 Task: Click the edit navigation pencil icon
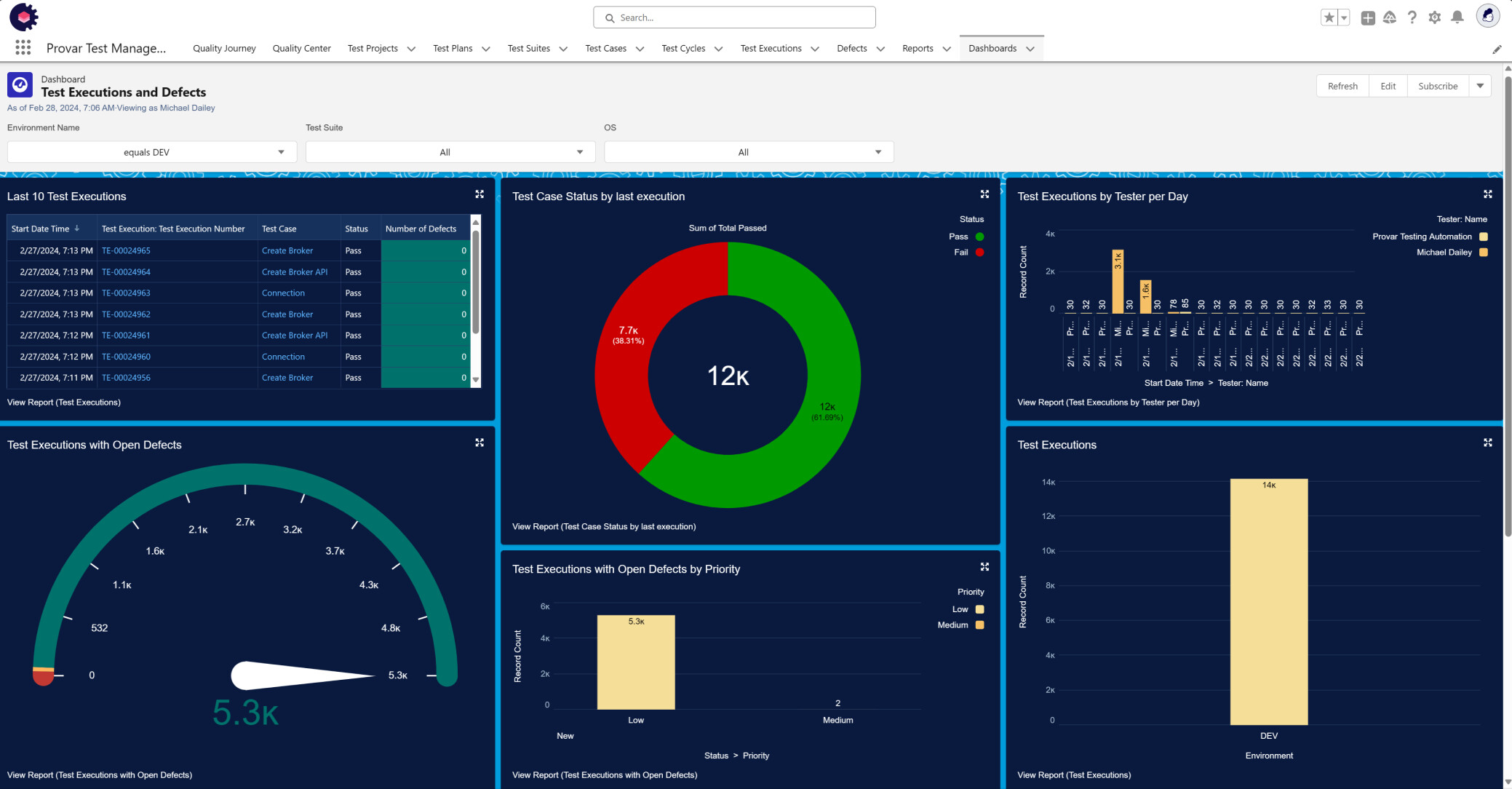click(1497, 49)
